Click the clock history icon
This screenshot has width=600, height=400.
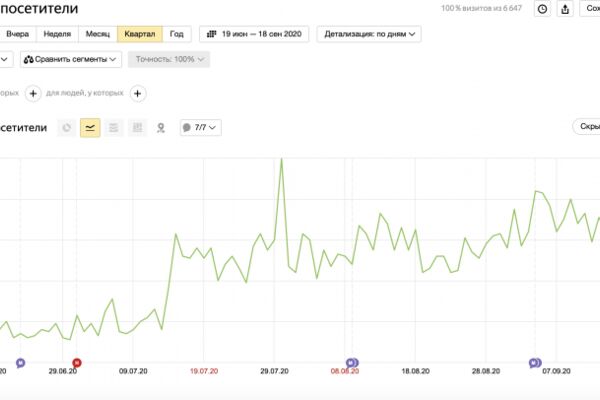(x=542, y=9)
